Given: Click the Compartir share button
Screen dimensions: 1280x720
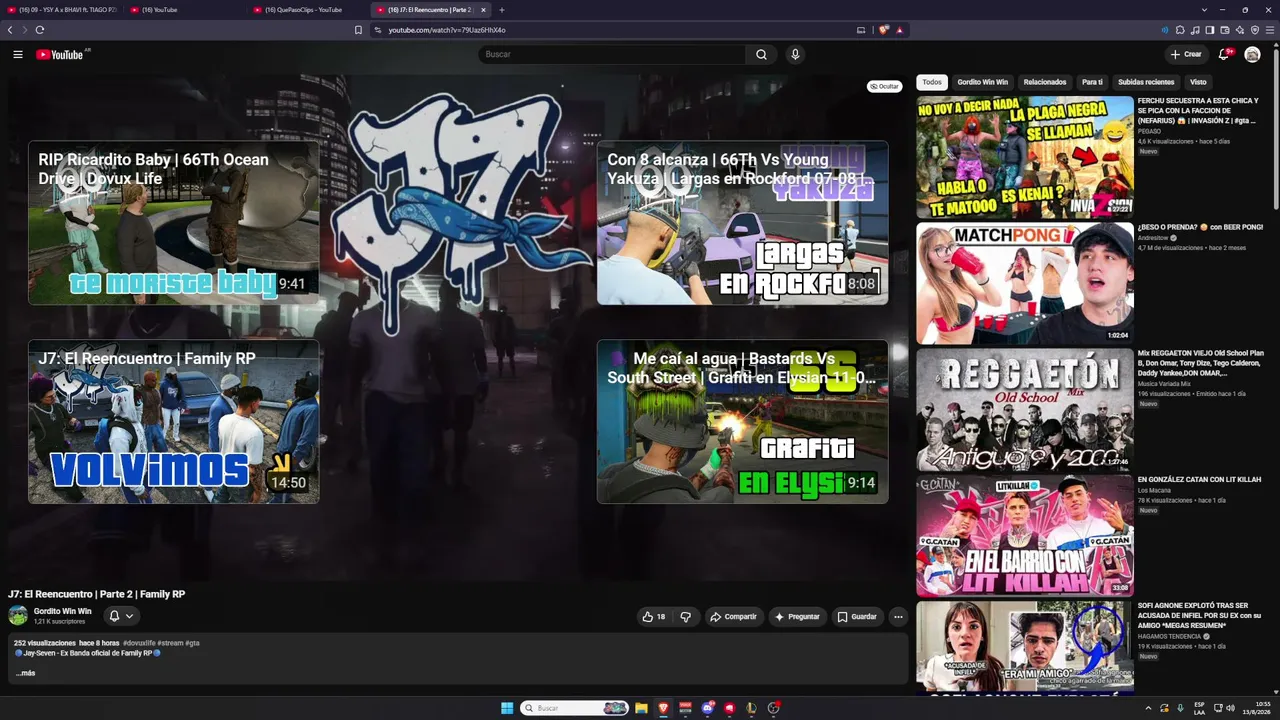Looking at the screenshot, I should [x=733, y=617].
